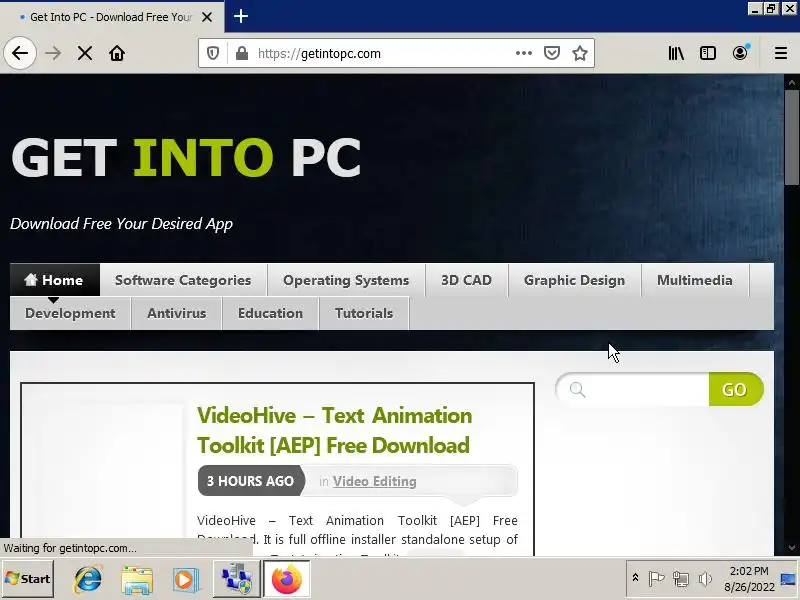Go back using the Firefox back arrow
Viewport: 800px width, 600px height.
coord(20,53)
